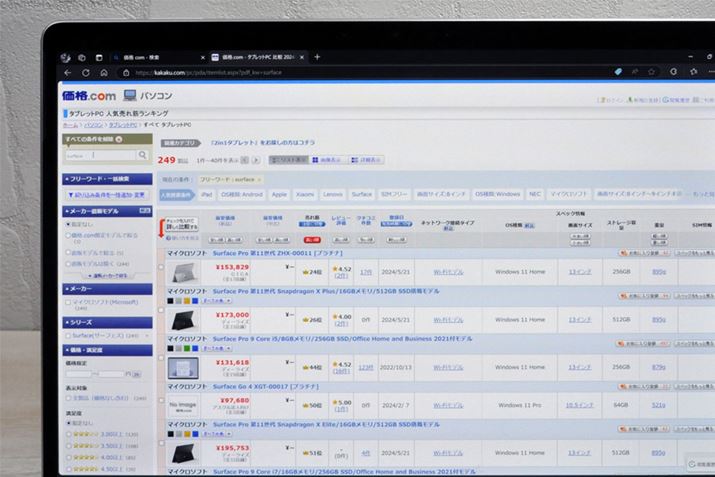Check the compare box for the ¥195,753 Snapdragon X Elite

pyautogui.click(x=161, y=443)
